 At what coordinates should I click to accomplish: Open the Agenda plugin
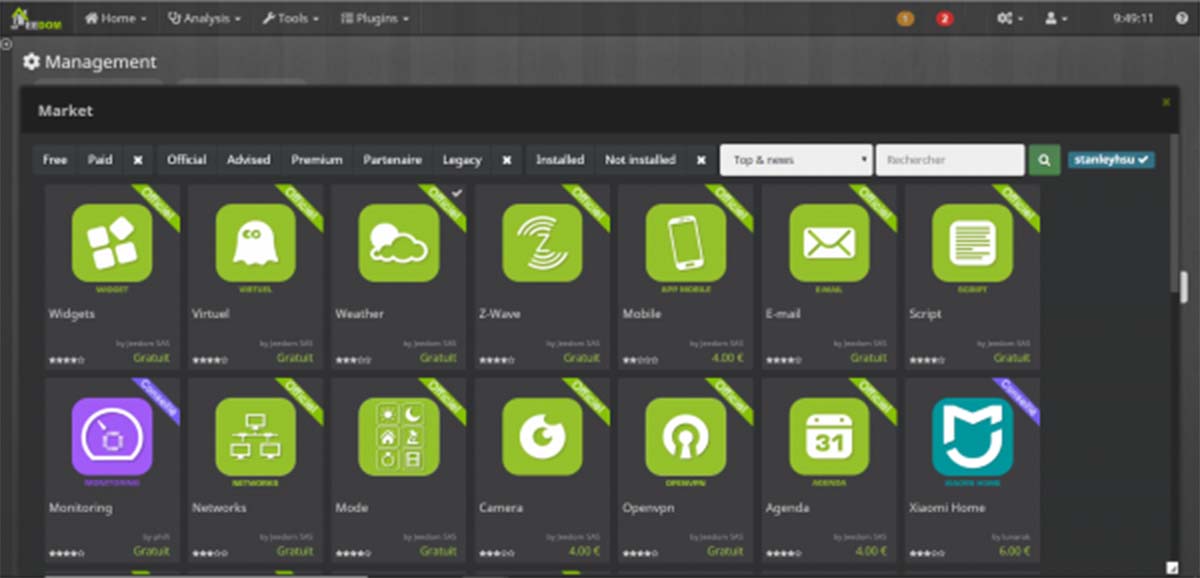(828, 437)
